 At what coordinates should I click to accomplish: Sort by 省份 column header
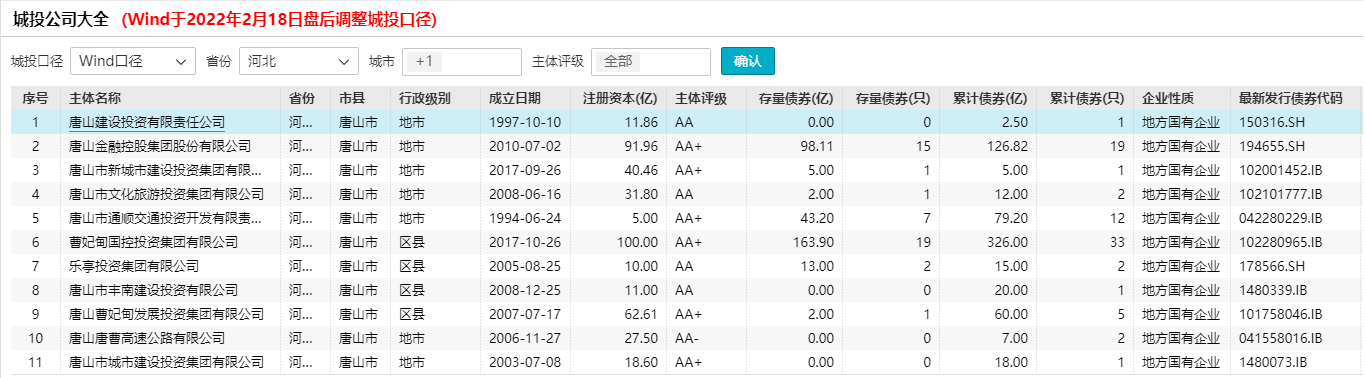point(302,98)
